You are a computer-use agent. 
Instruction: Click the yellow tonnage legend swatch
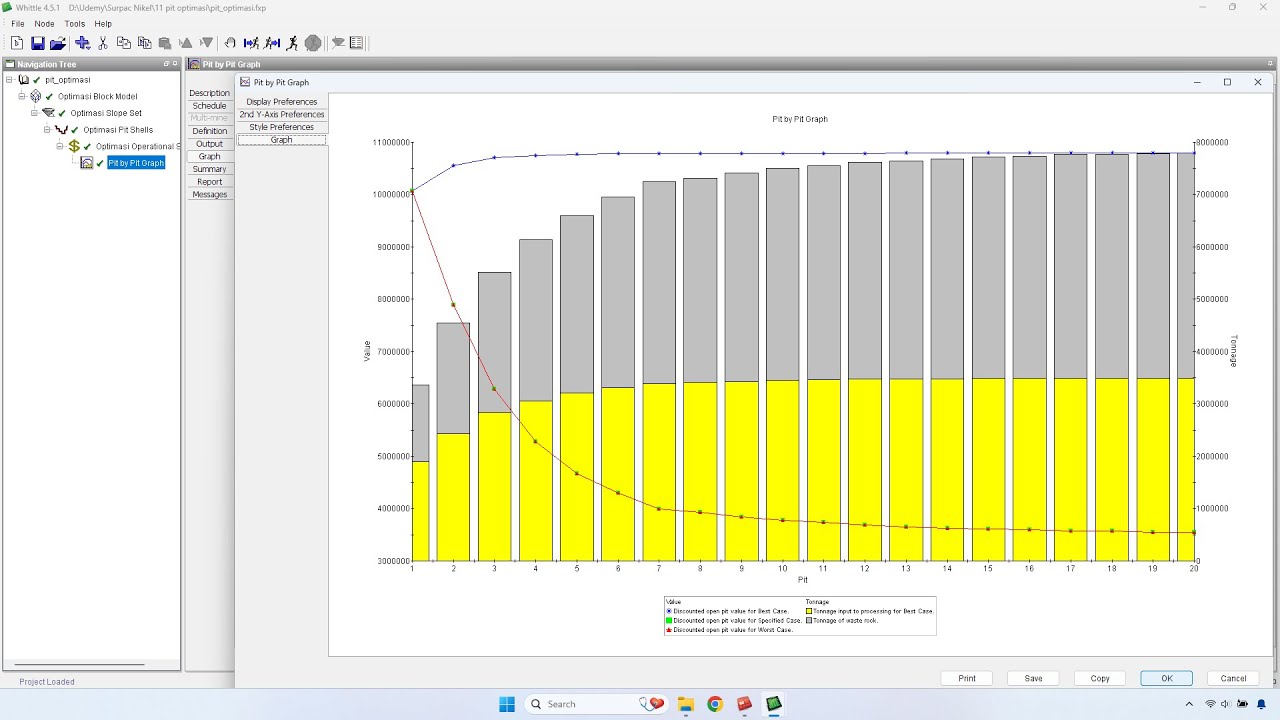809,611
